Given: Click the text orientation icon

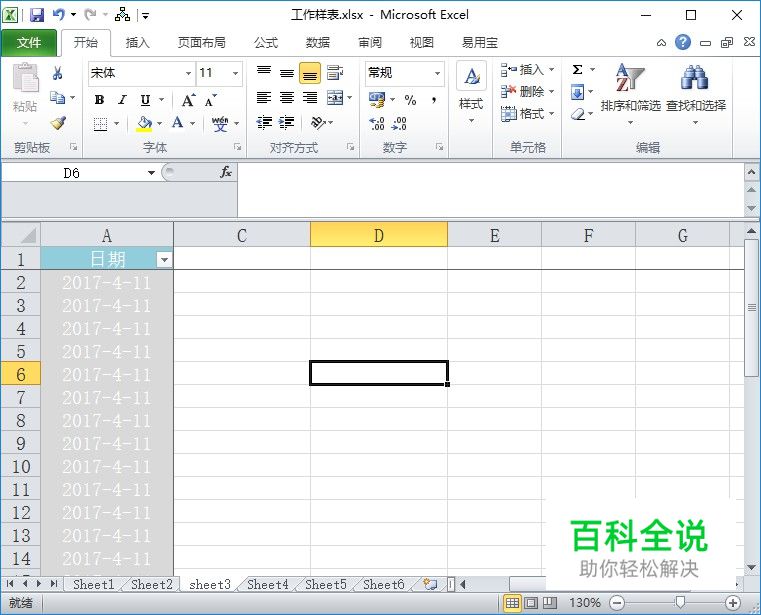Looking at the screenshot, I should coord(318,123).
